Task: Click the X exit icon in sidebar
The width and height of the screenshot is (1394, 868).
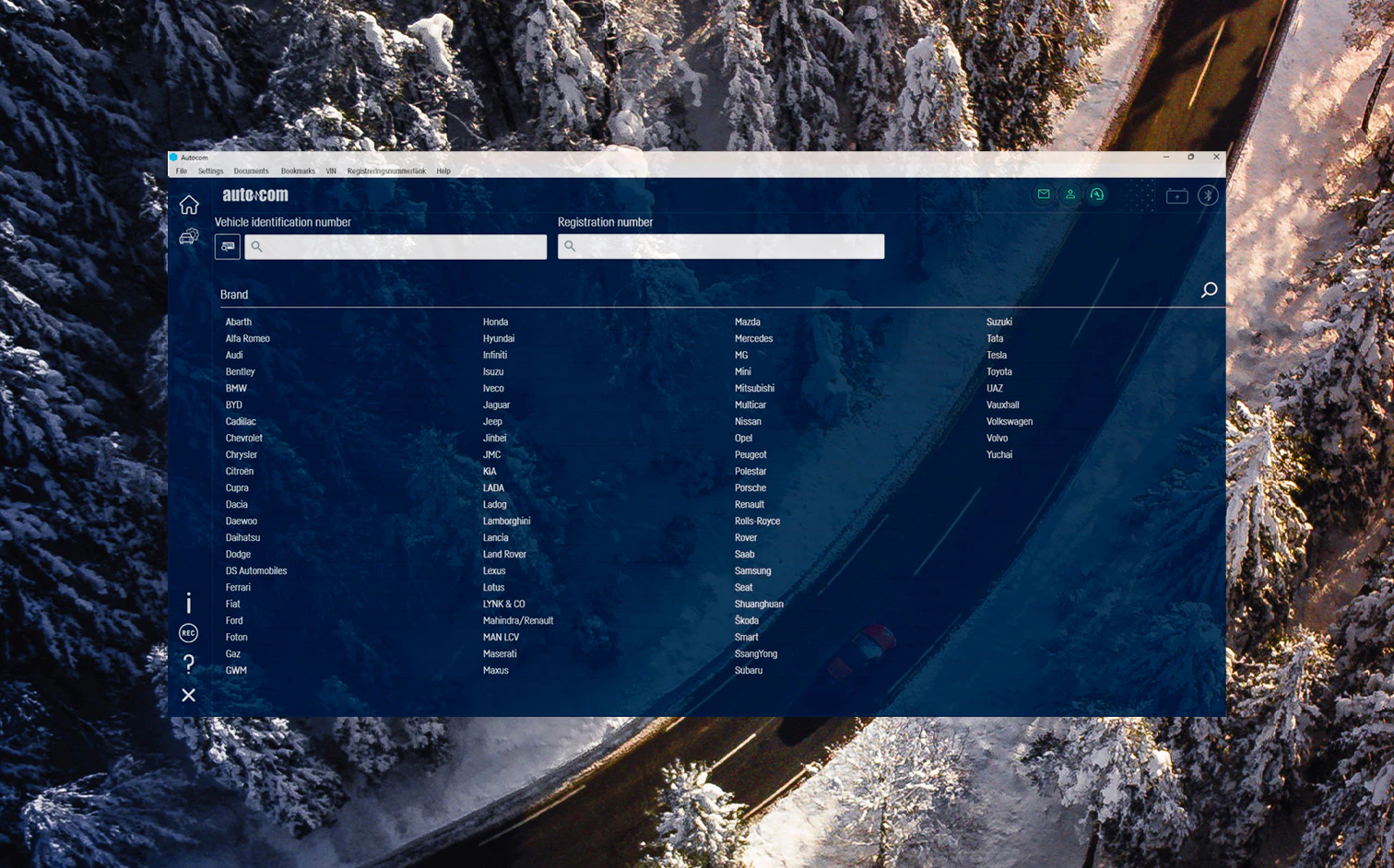Action: 188,695
